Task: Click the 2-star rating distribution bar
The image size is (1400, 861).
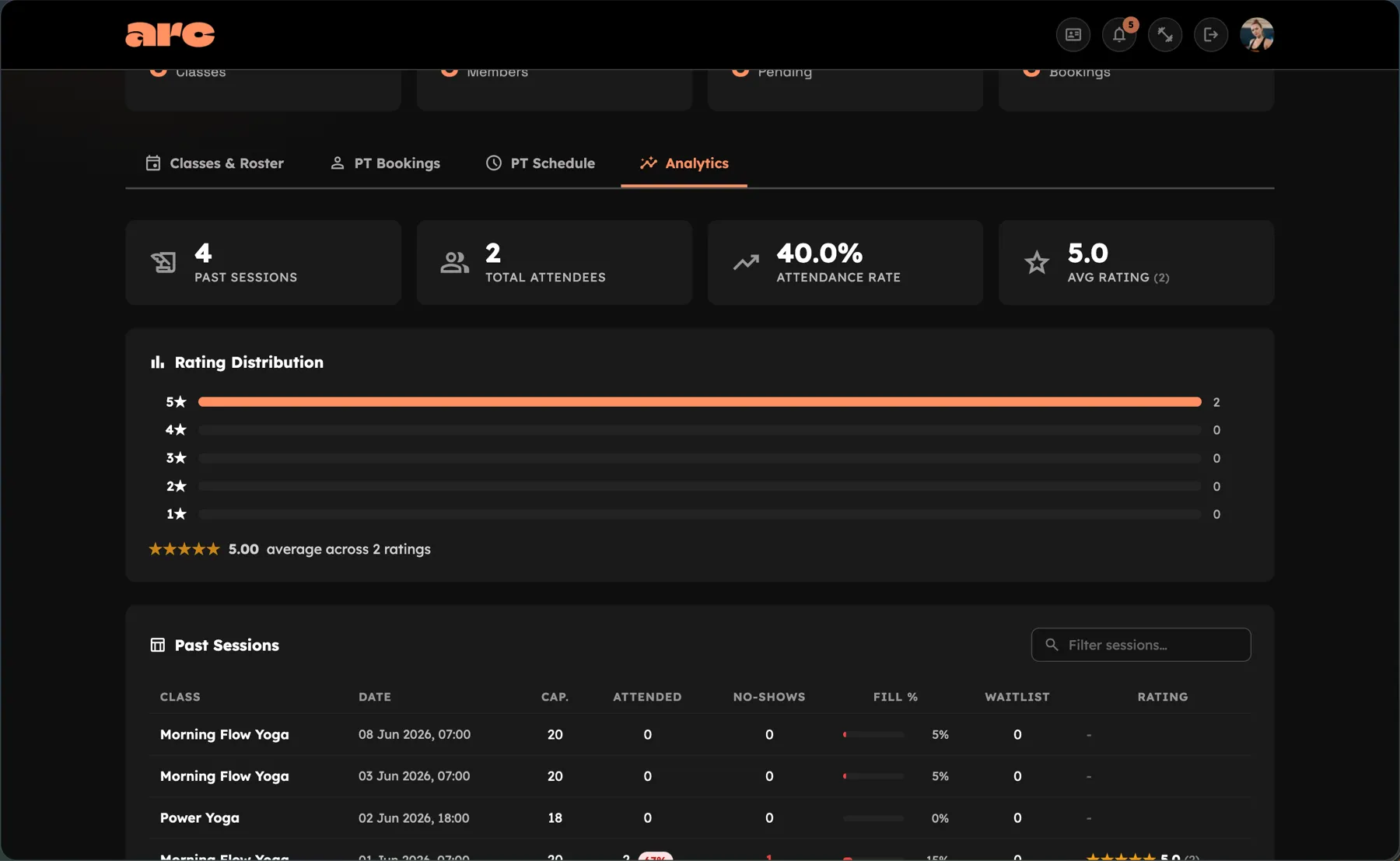Action: coord(700,486)
